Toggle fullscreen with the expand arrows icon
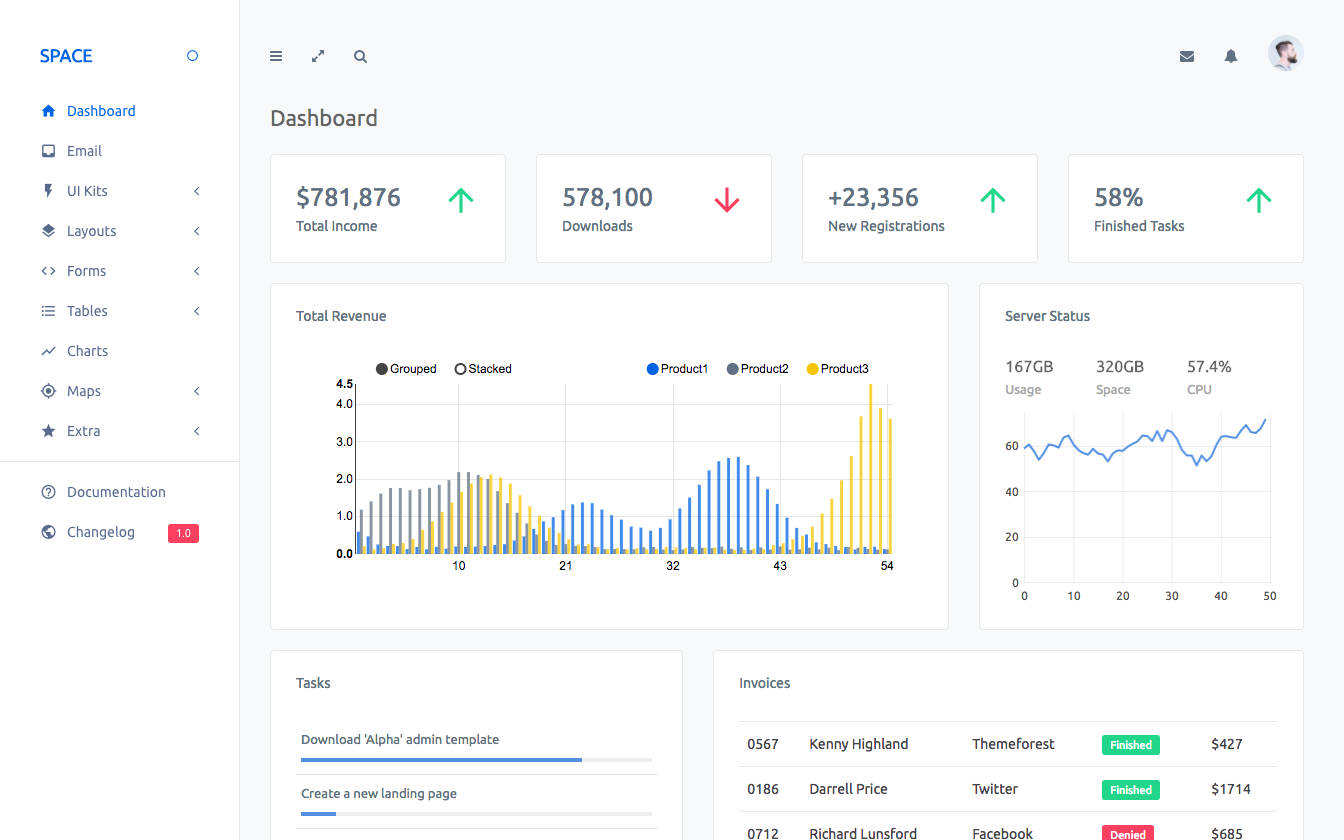This screenshot has width=1344, height=840. [x=318, y=57]
